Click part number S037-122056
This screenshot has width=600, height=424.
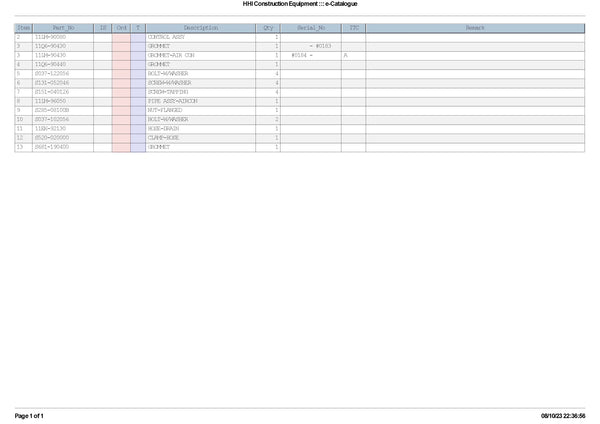click(x=52, y=73)
